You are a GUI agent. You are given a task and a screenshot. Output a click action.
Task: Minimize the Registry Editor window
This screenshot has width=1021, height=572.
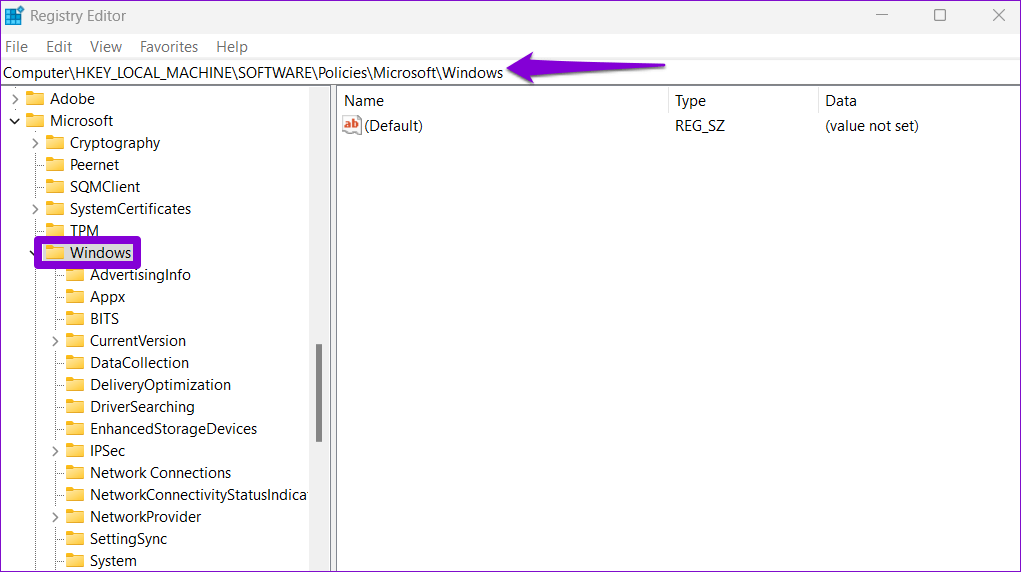pos(882,15)
